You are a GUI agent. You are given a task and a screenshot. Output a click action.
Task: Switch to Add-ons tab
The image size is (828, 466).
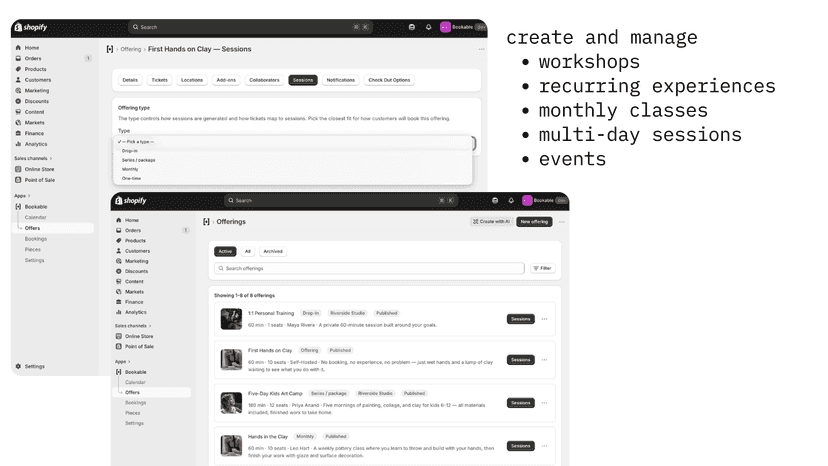pyautogui.click(x=226, y=80)
